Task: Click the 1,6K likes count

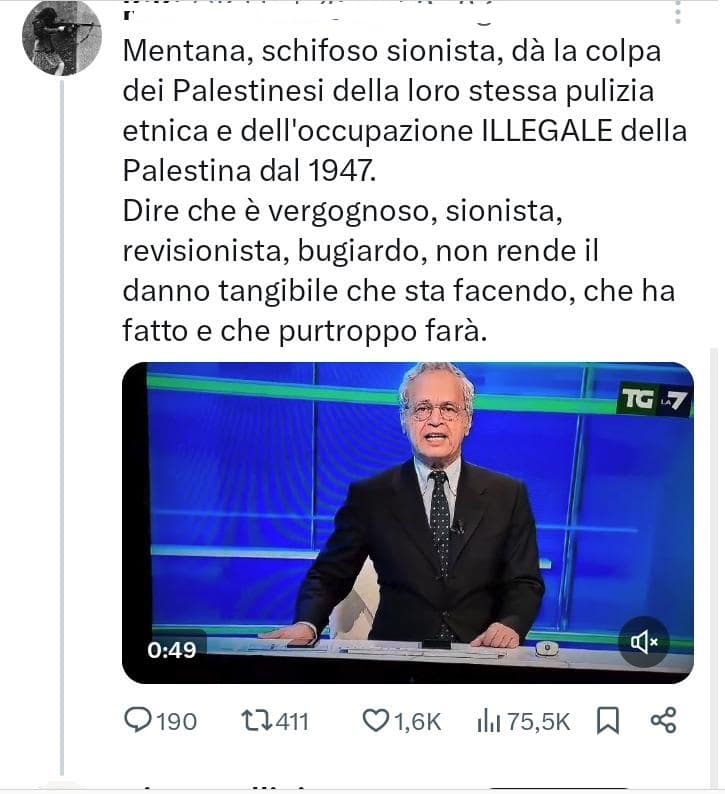Action: pyautogui.click(x=415, y=721)
